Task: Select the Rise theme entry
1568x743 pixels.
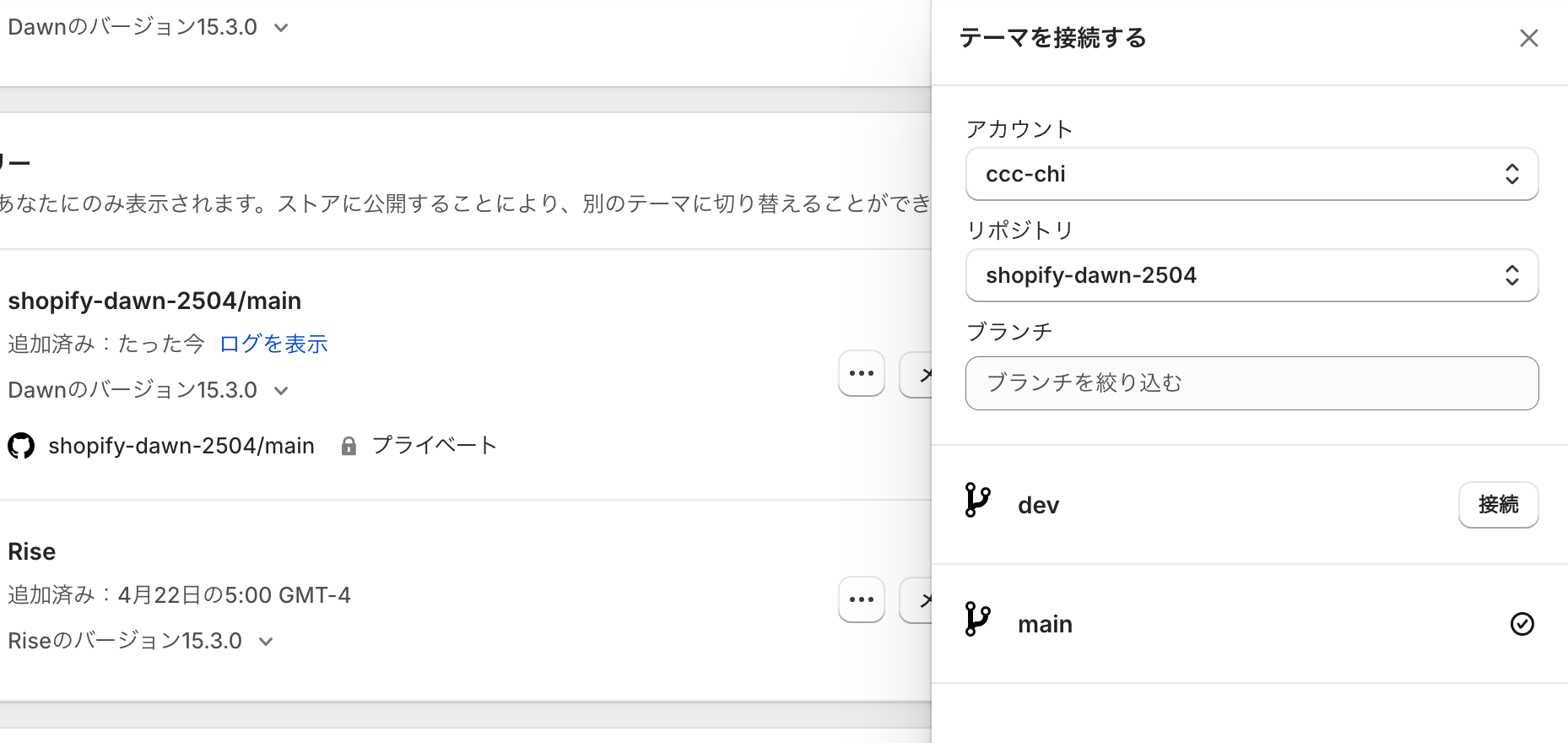Action: click(31, 550)
